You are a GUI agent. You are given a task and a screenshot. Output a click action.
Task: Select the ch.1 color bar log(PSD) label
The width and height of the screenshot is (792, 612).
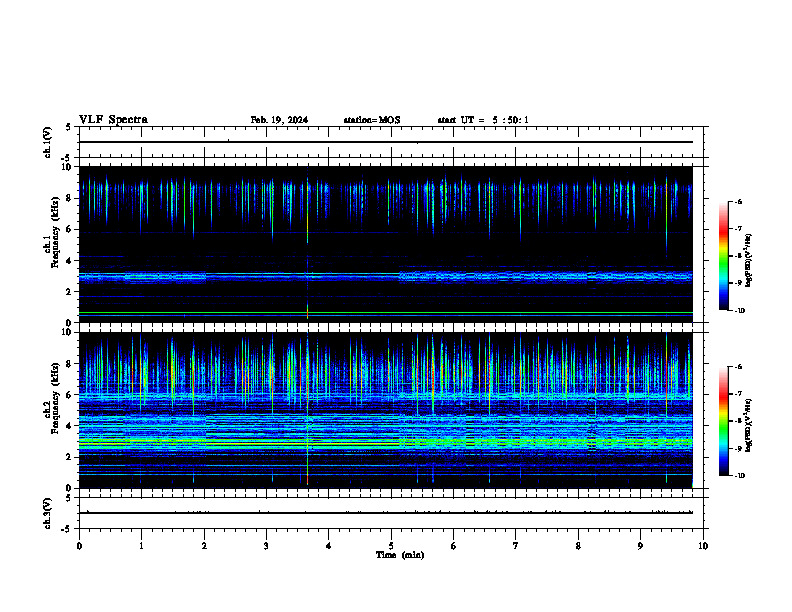749,261
